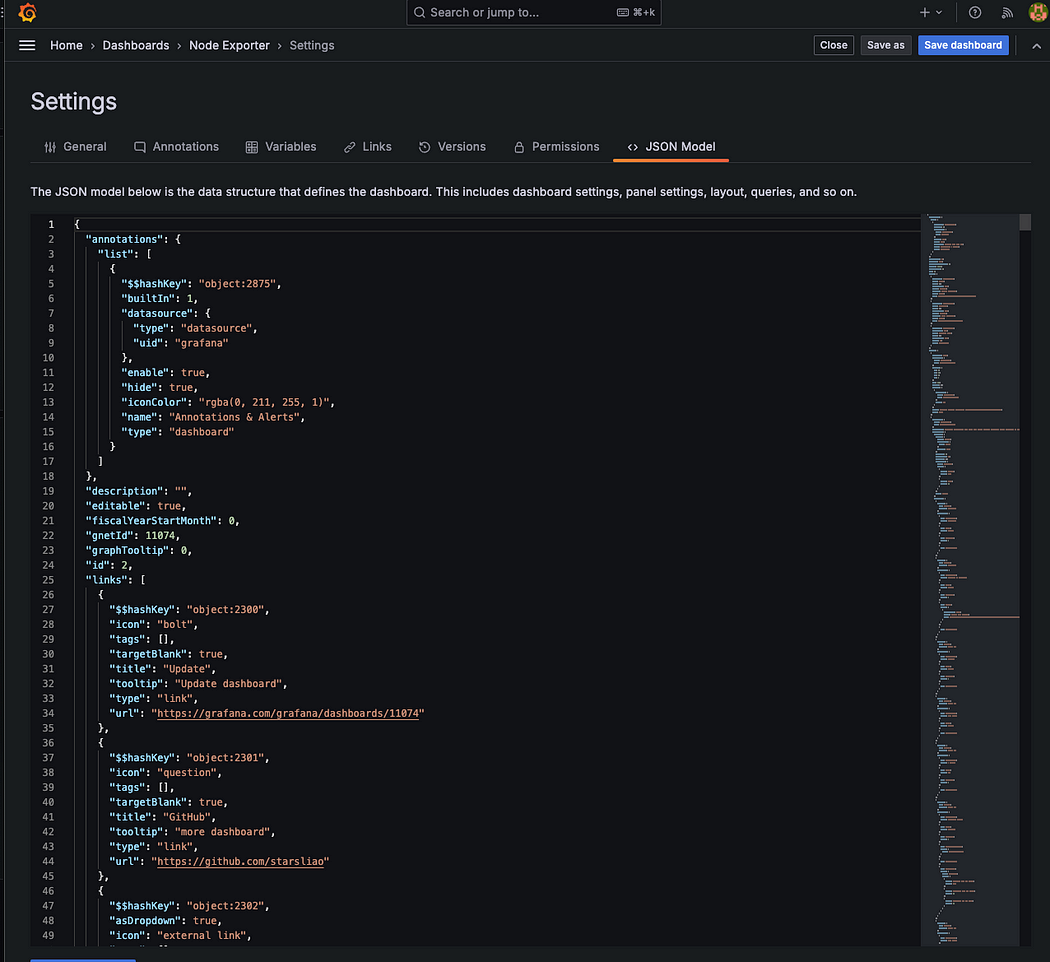This screenshot has width=1050, height=962.
Task: Open the dropdown arrow next to plus
Action: 939,13
